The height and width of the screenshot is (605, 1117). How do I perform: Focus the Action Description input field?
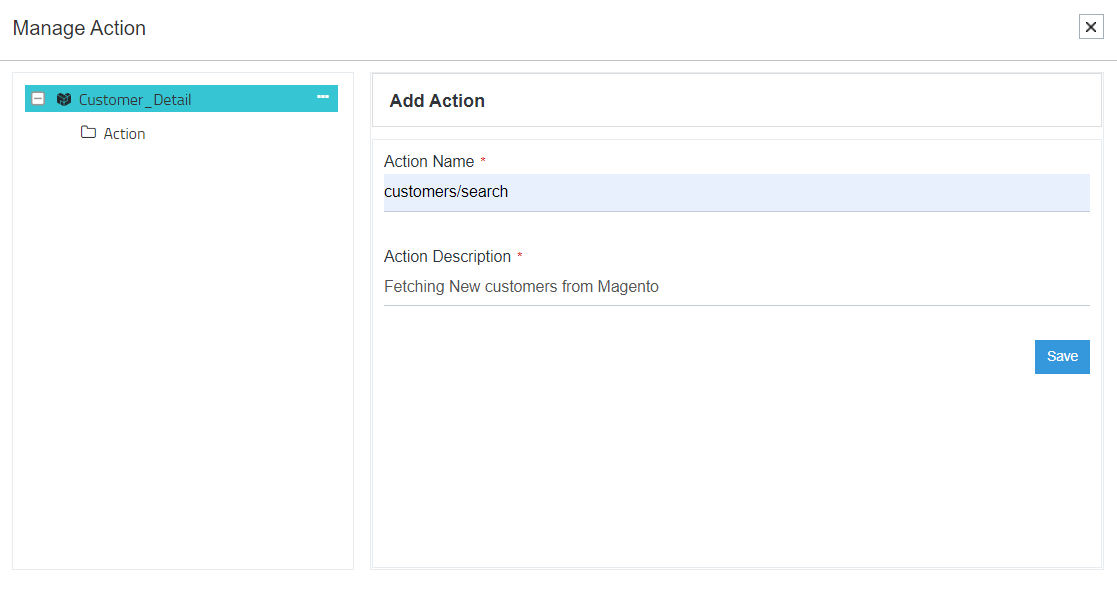(x=736, y=287)
